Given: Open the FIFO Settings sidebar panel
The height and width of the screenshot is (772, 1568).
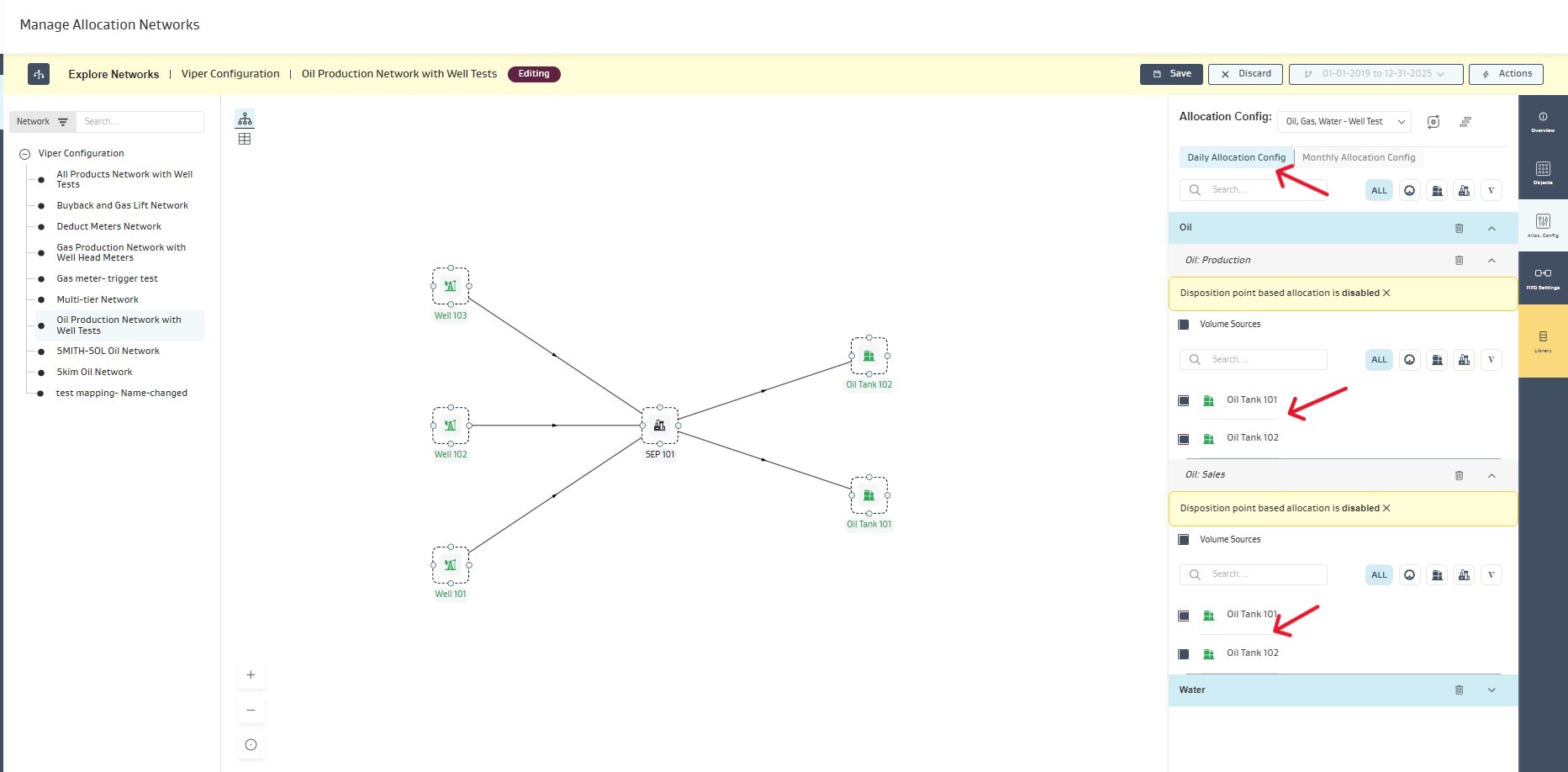Looking at the screenshot, I should coord(1543,278).
